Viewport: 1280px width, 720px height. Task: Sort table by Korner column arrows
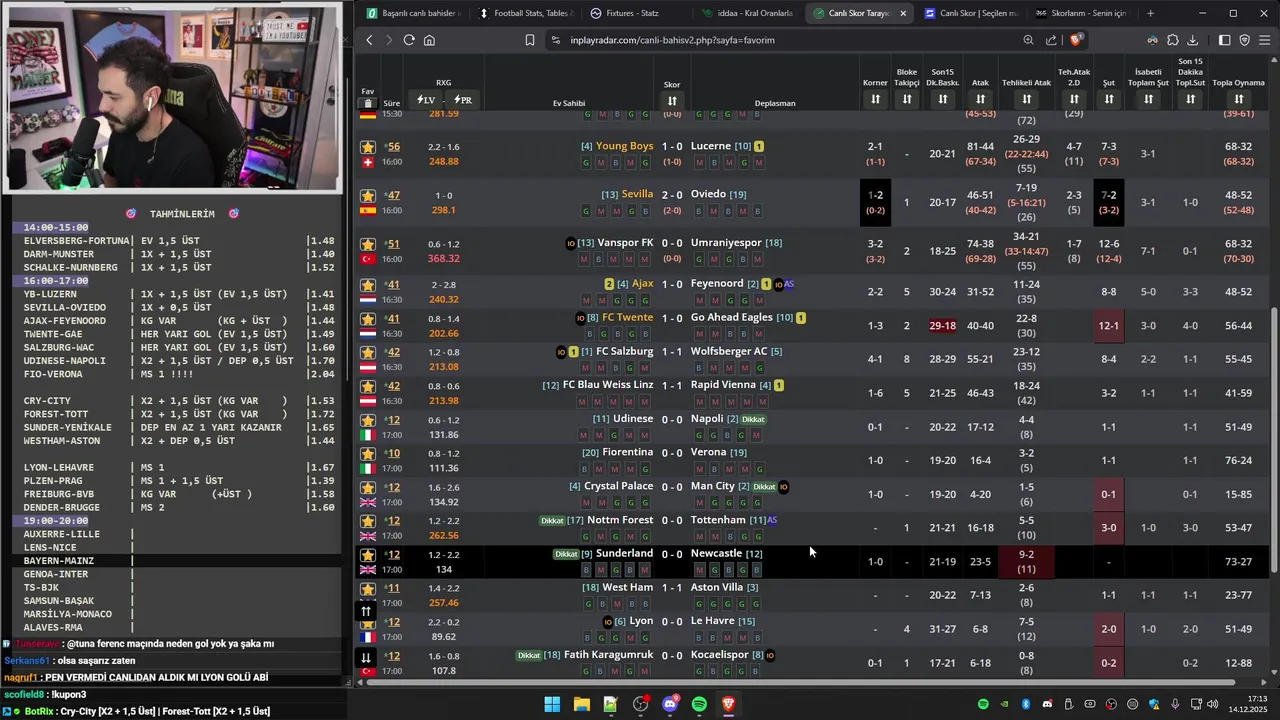pyautogui.click(x=875, y=99)
